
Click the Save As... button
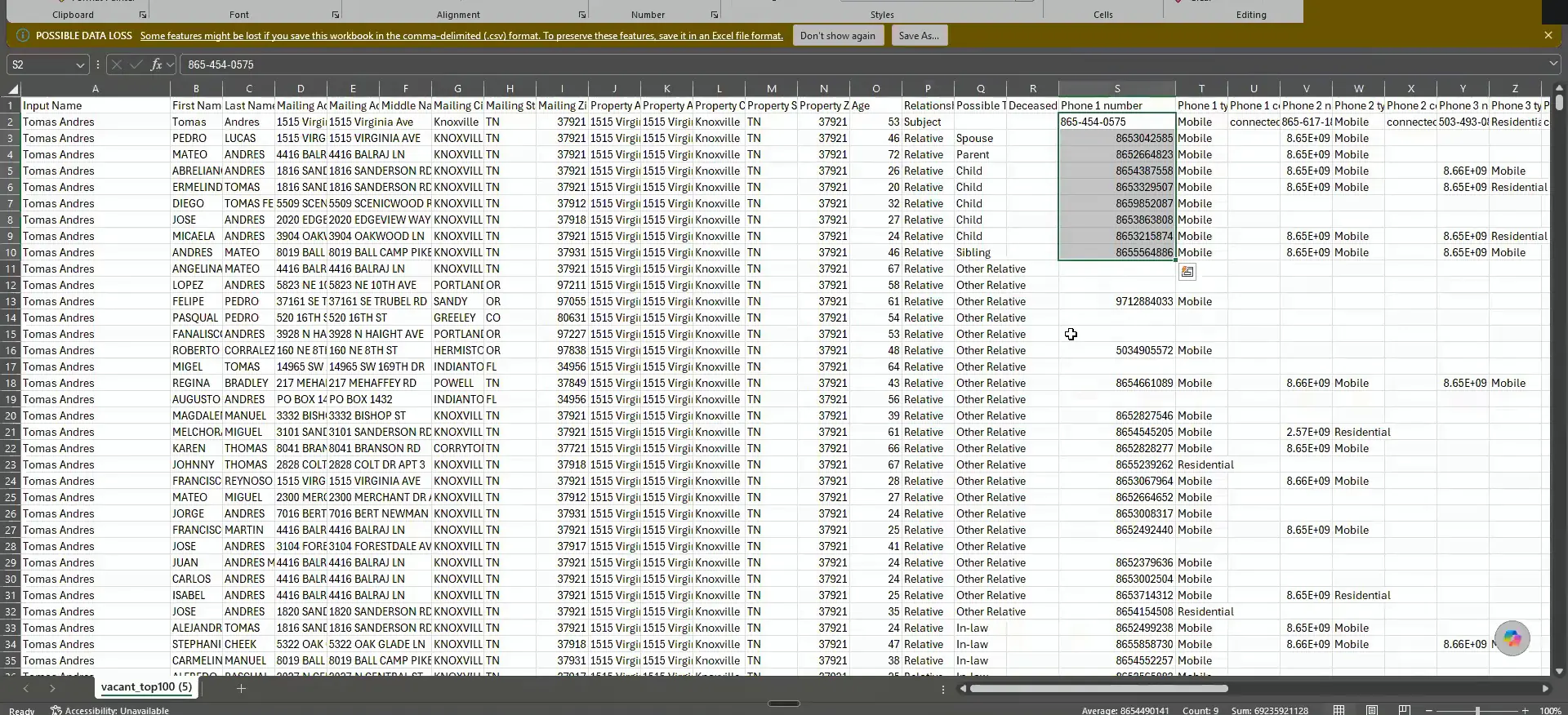tap(919, 35)
